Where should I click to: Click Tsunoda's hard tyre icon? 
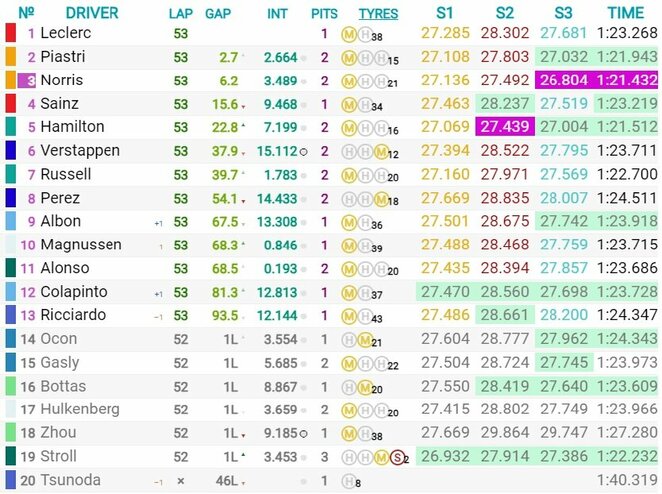coord(348,481)
